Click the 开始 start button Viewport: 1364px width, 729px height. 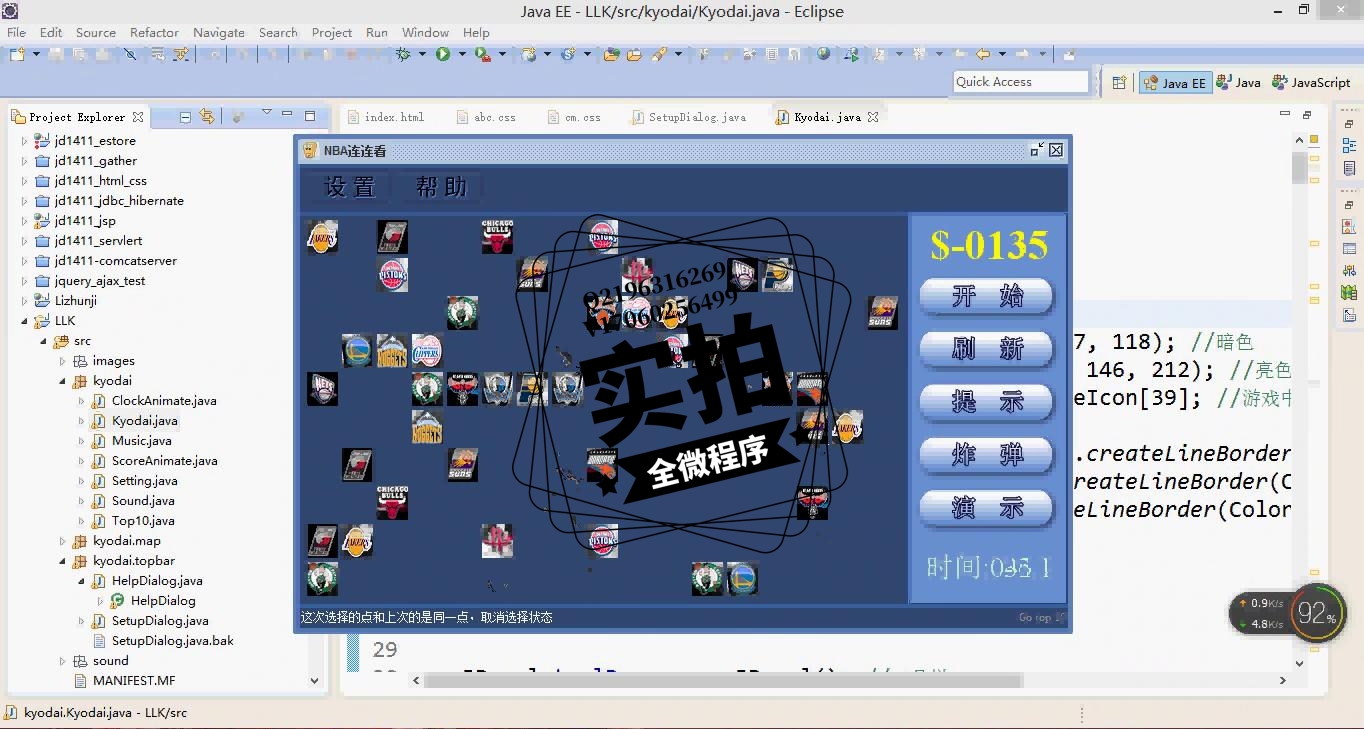(x=987, y=296)
